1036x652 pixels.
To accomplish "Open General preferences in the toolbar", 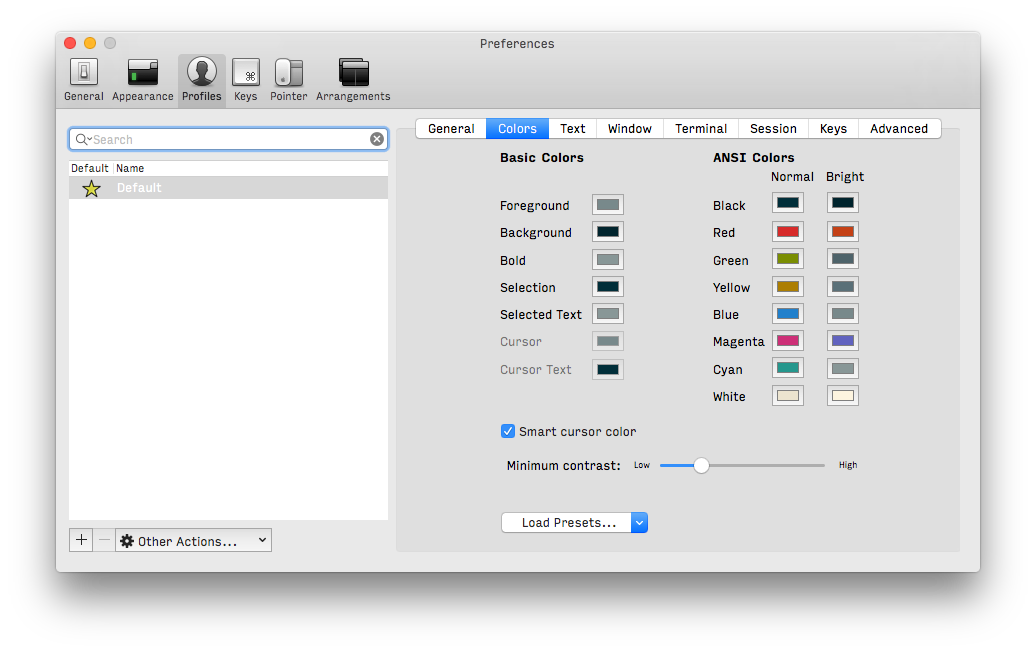I will (x=84, y=80).
